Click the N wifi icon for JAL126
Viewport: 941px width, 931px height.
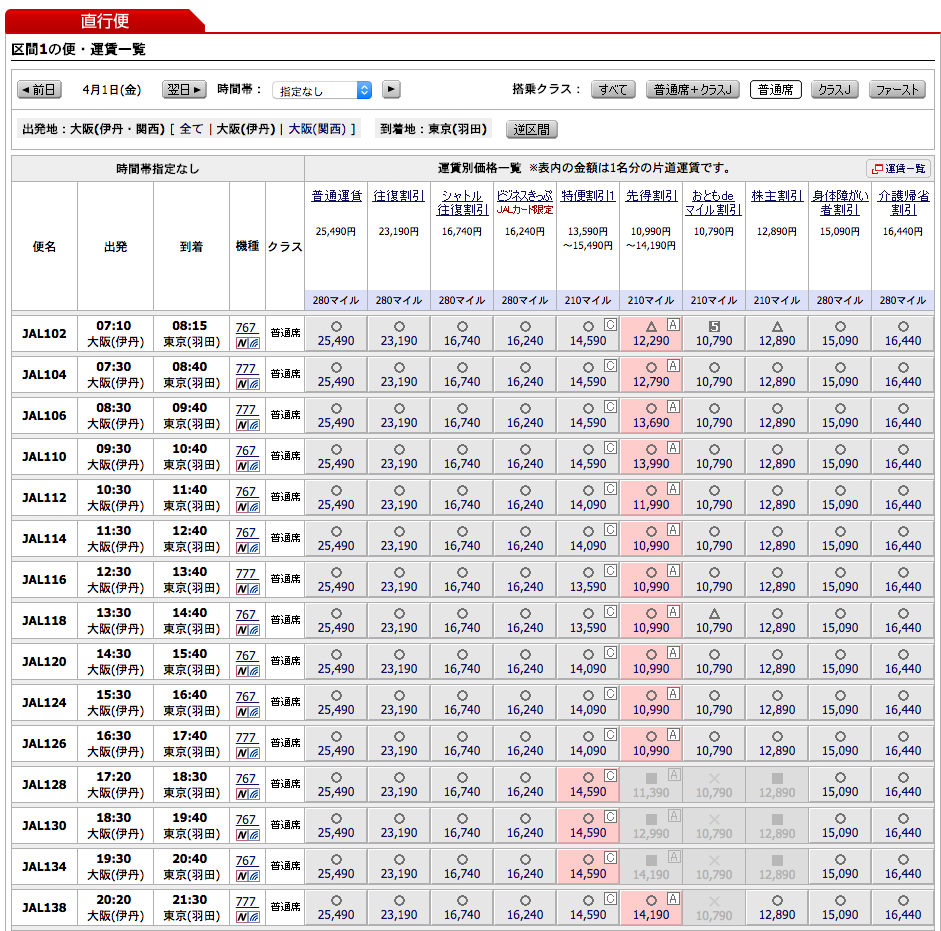pos(247,753)
